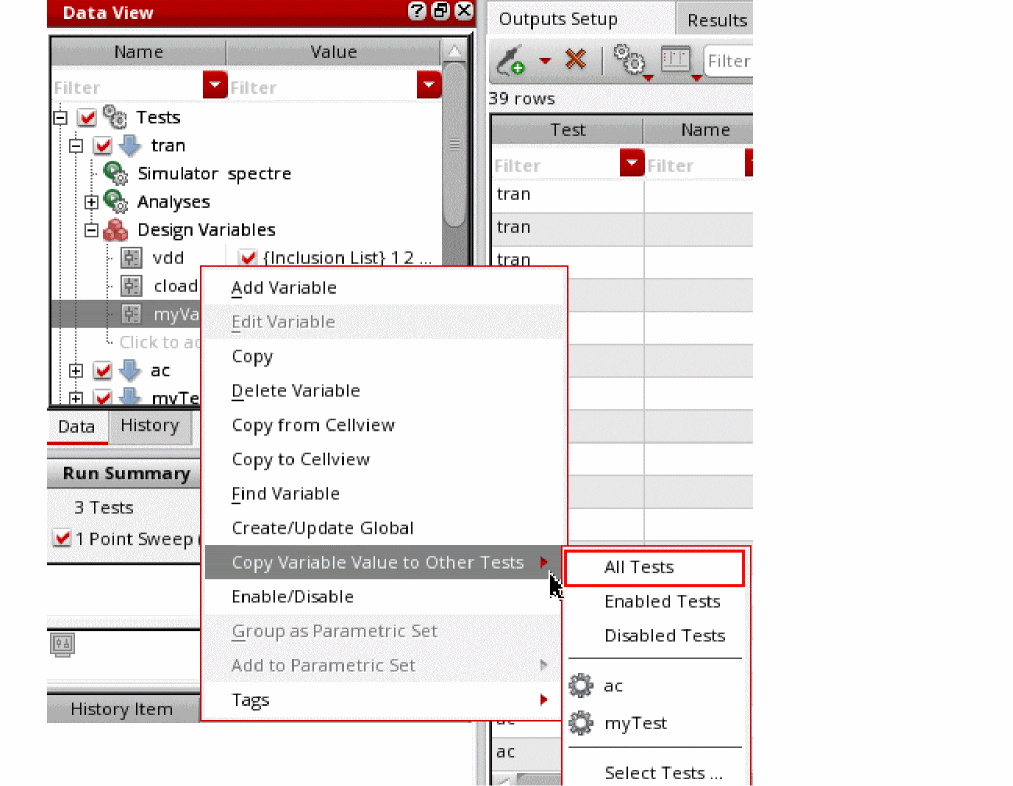Toggle the 1 Point Sweep checkbox
The image size is (1013, 786).
[62, 538]
